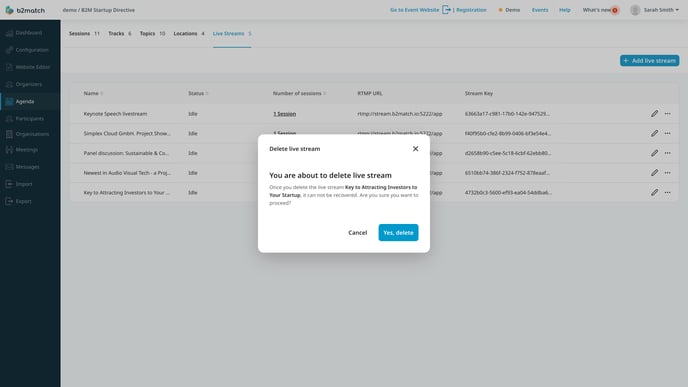Viewport: 688px width, 387px height.
Task: Open the Registration link
Action: coord(471,10)
